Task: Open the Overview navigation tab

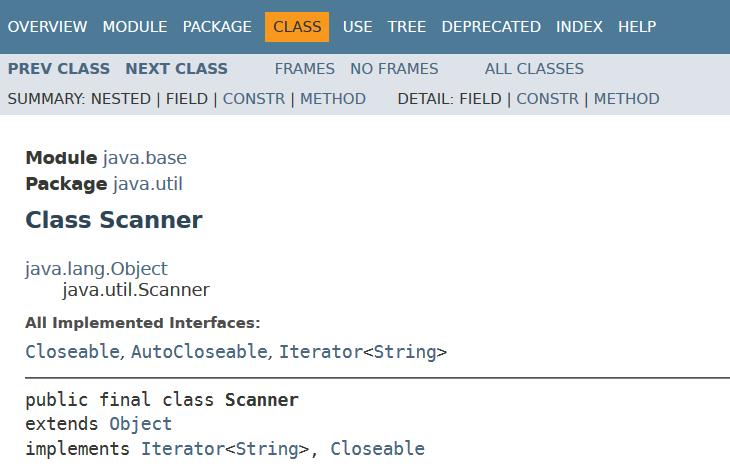Action: point(47,27)
